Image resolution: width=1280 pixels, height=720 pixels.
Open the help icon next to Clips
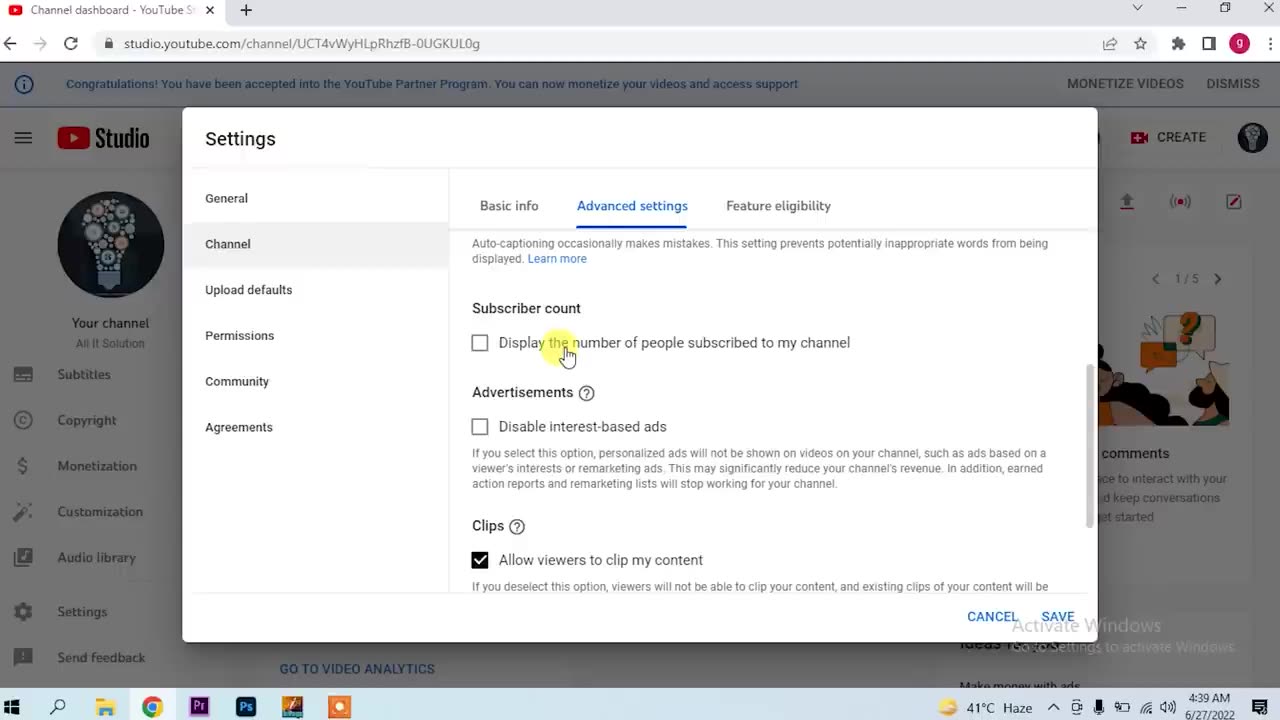click(x=516, y=526)
